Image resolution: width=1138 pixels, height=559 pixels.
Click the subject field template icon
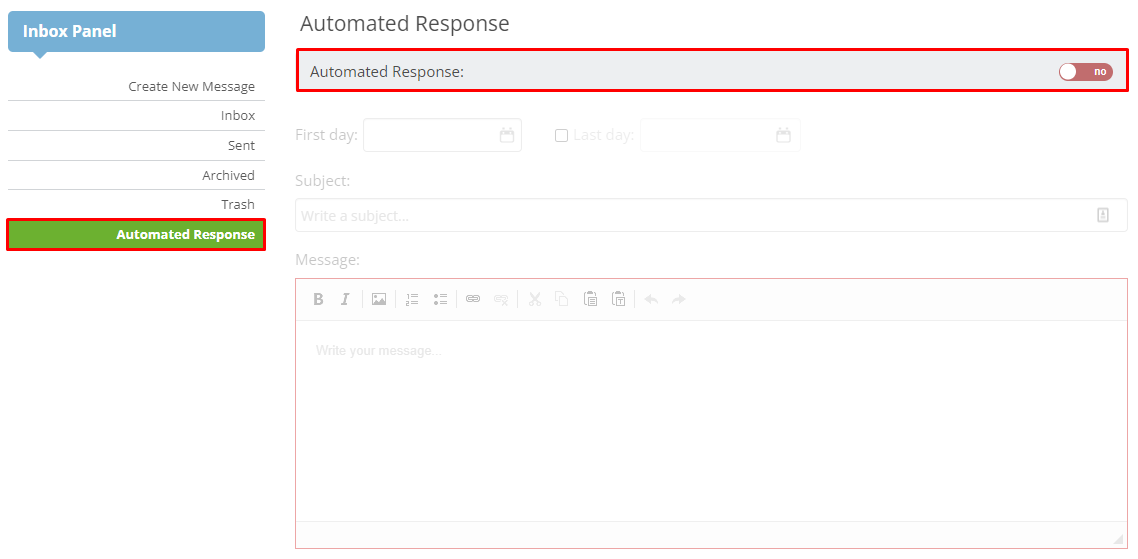(x=1102, y=215)
